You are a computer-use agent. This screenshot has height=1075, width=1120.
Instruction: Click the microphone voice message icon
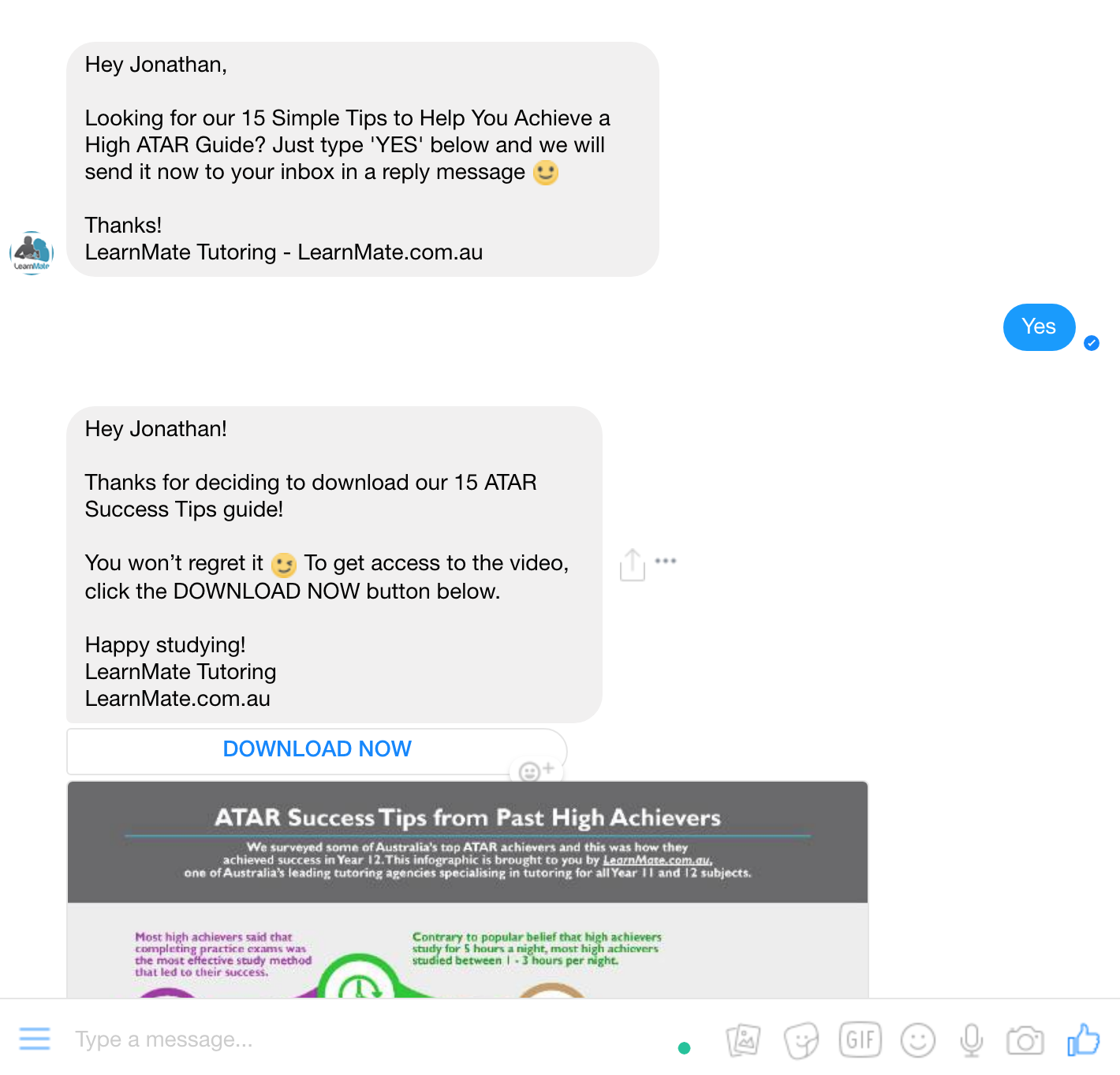(972, 1040)
